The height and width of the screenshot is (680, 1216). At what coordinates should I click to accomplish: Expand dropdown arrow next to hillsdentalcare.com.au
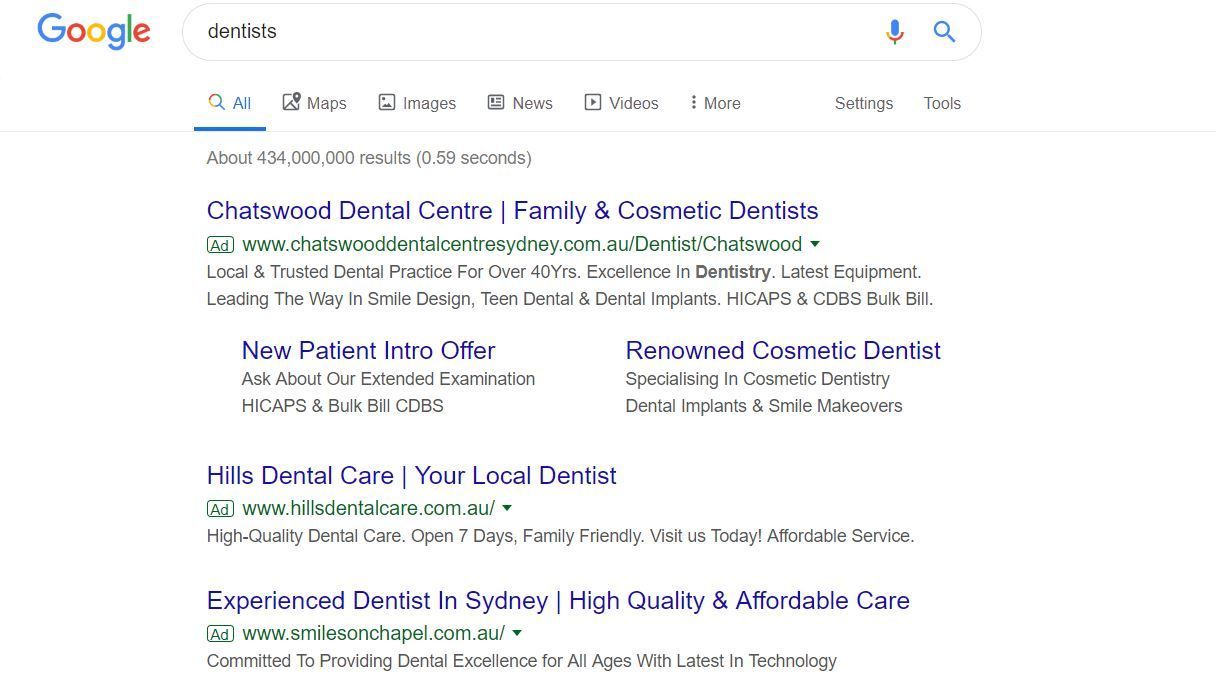point(507,508)
